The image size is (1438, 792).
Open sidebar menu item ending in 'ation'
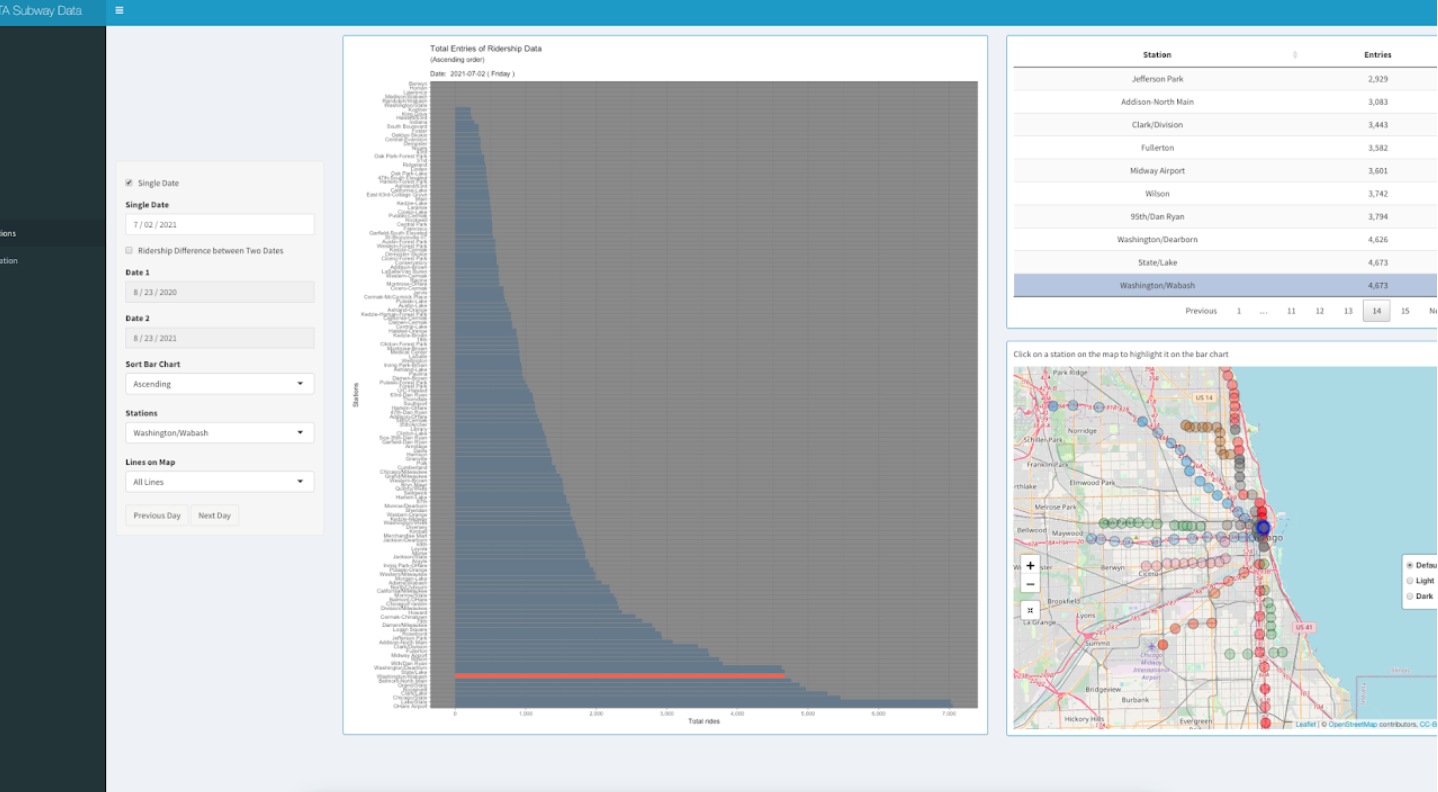coord(53,261)
